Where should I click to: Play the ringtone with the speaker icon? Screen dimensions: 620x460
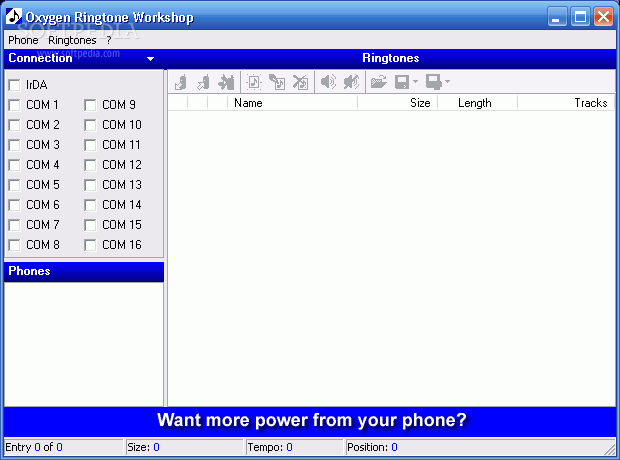coord(328,82)
